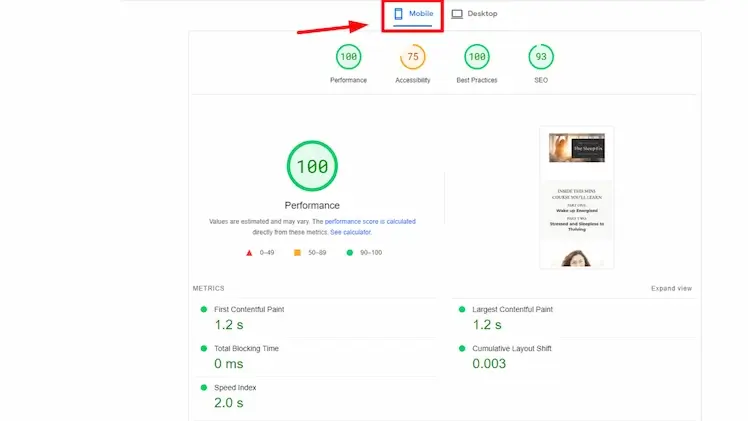This screenshot has width=748, height=421.
Task: Open the performance score is calculated link
Action: tap(369, 221)
